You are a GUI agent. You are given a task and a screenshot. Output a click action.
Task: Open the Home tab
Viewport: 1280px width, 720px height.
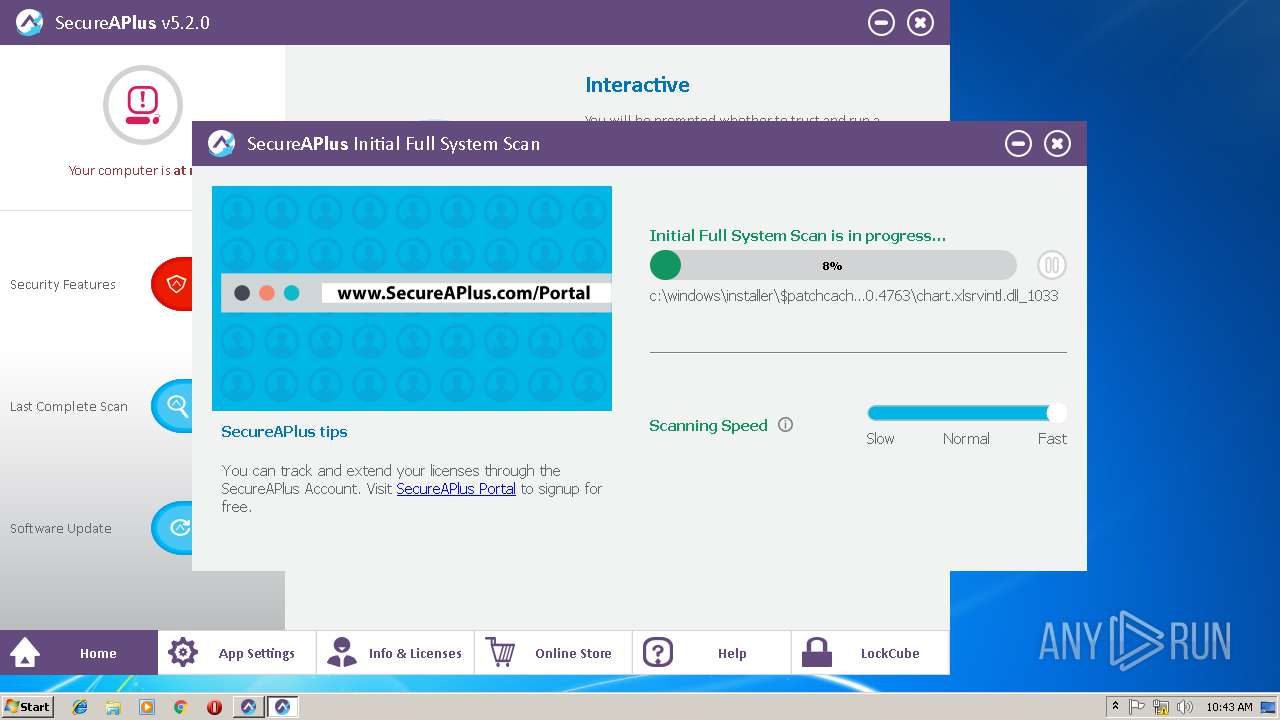coord(79,653)
